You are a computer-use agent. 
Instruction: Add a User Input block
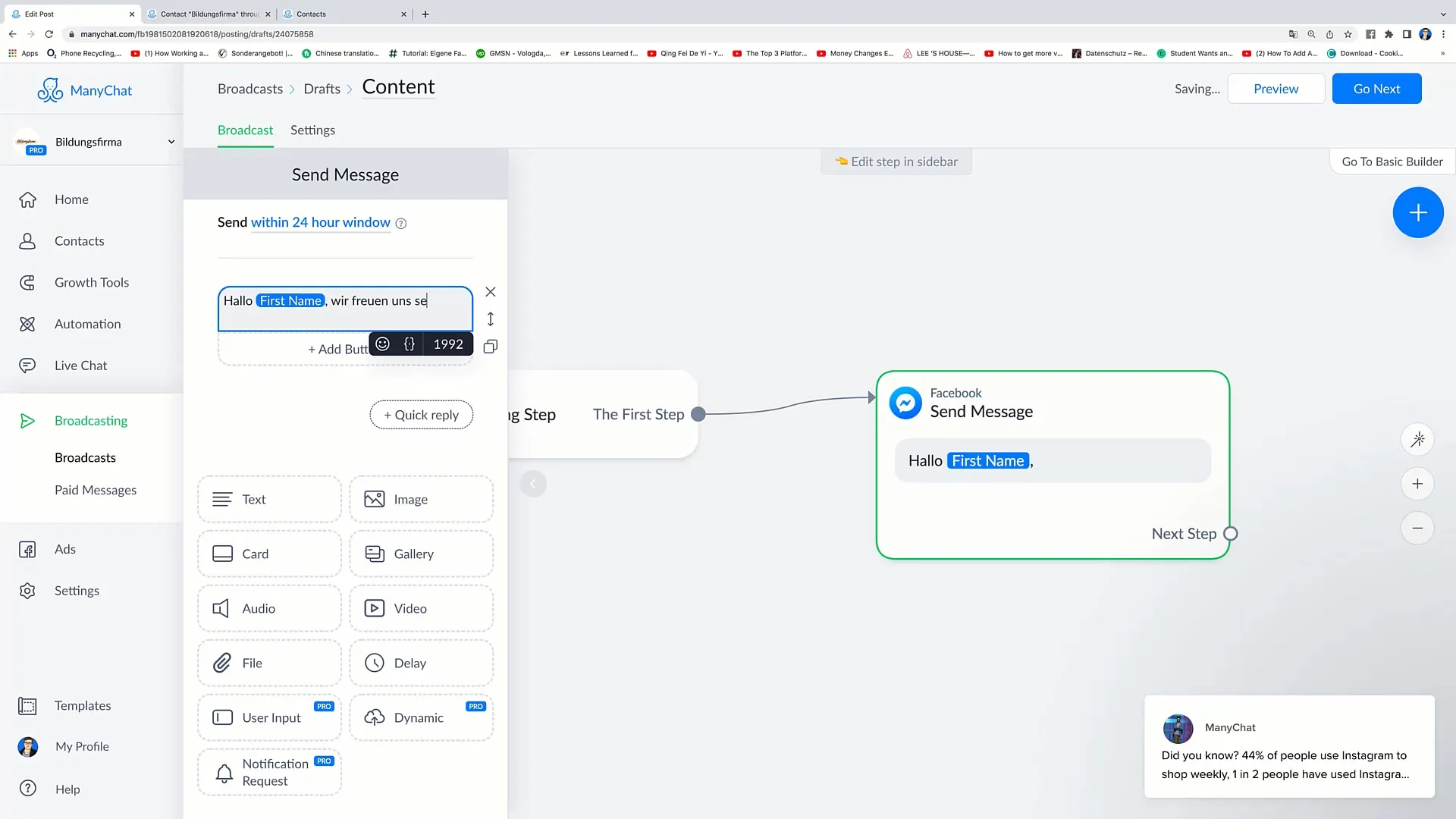(x=269, y=717)
